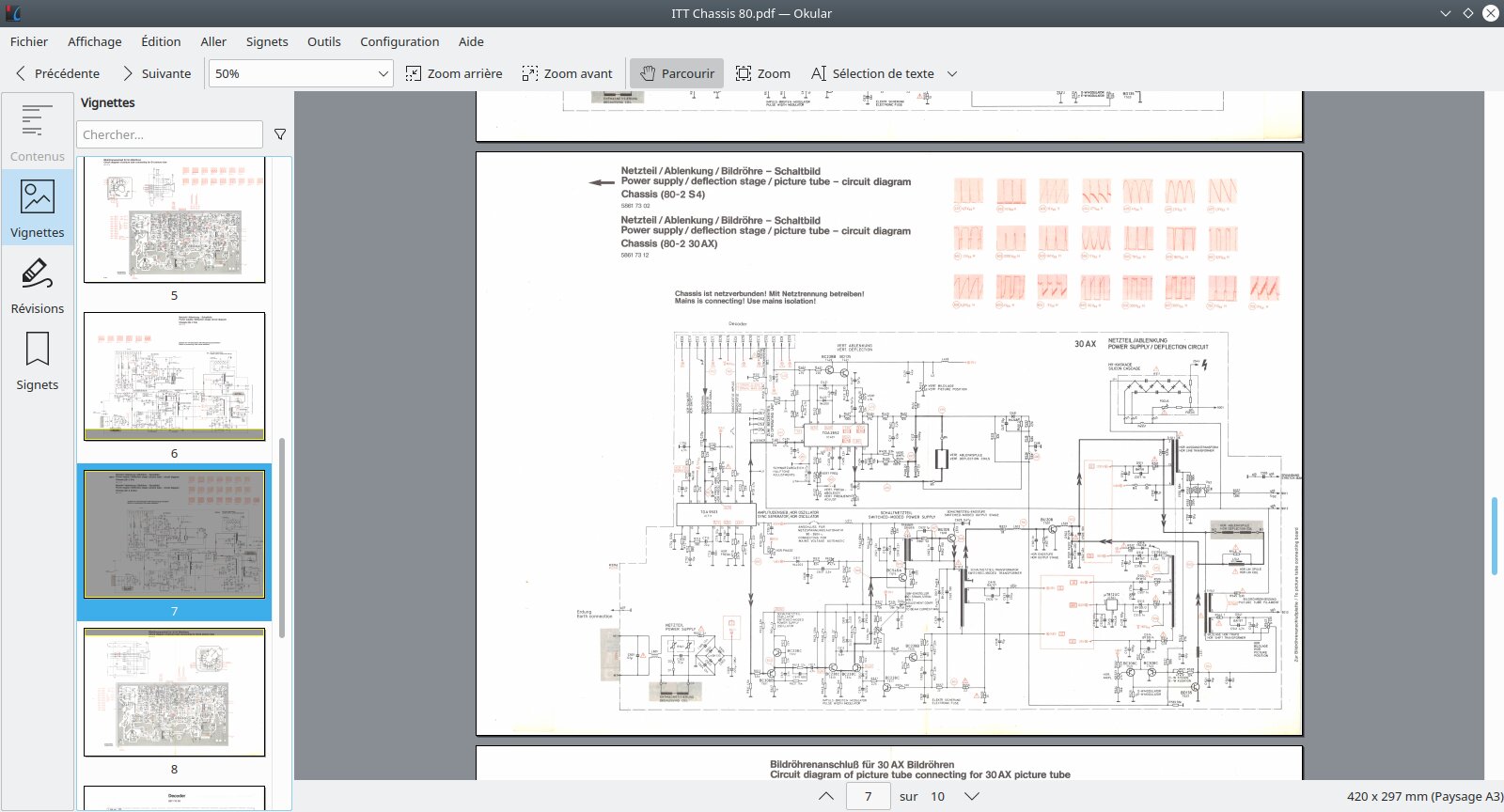The width and height of the screenshot is (1504, 812).
Task: Click the Zoom avant button
Action: point(568,73)
